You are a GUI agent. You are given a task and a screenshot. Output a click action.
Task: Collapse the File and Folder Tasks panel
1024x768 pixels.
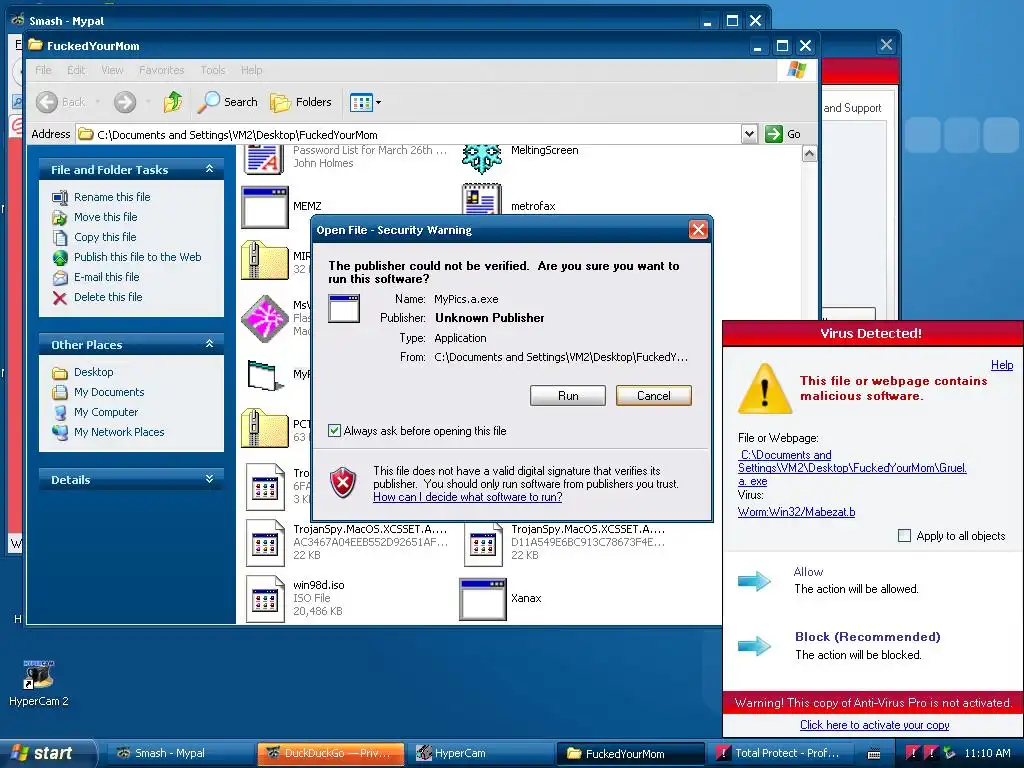click(209, 169)
